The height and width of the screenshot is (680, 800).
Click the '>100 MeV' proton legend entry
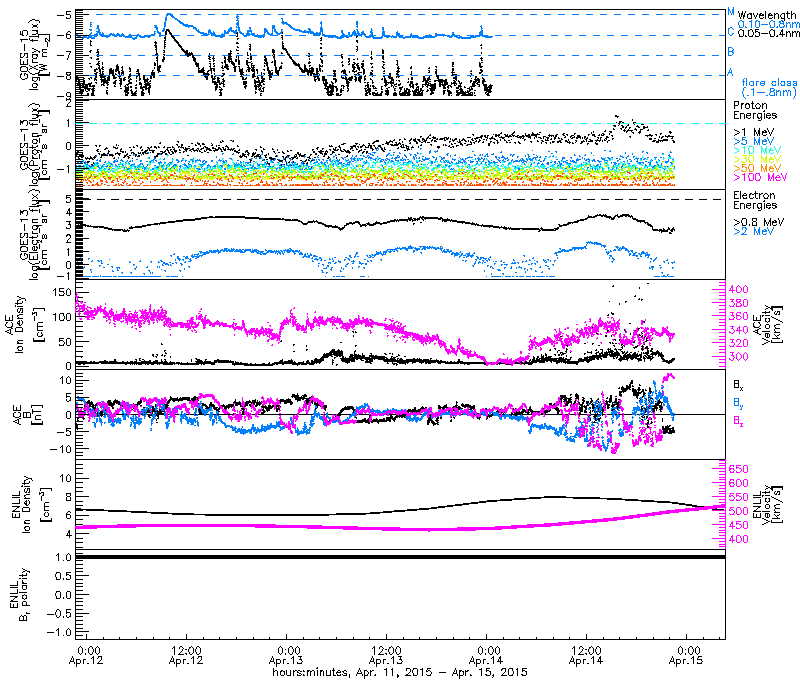(760, 178)
